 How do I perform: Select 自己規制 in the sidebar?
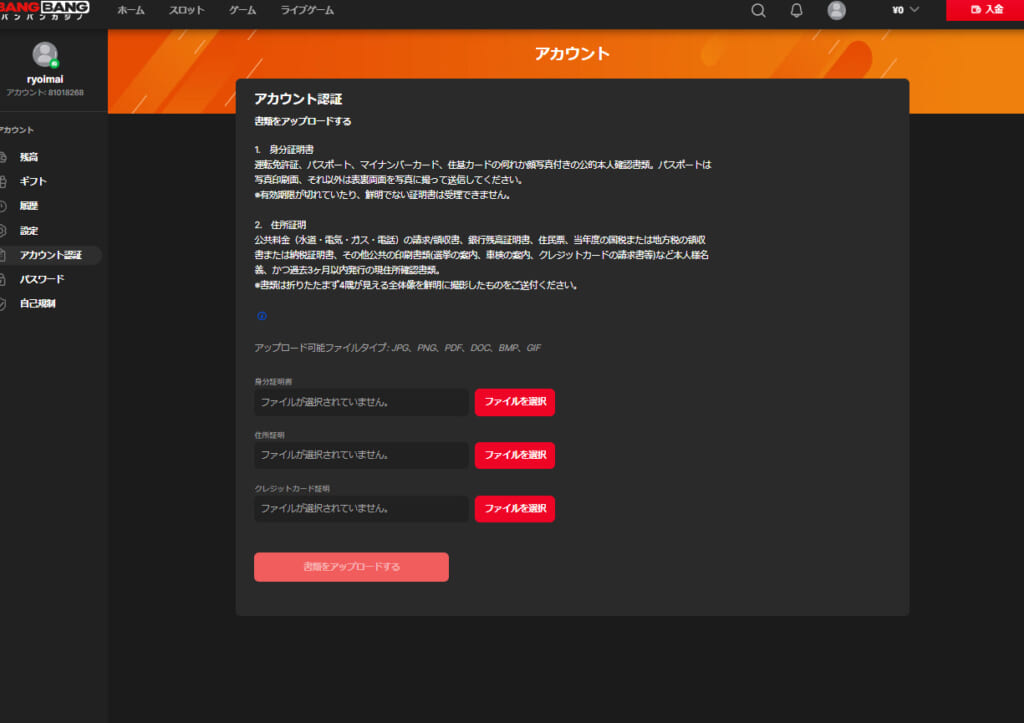click(x=37, y=304)
